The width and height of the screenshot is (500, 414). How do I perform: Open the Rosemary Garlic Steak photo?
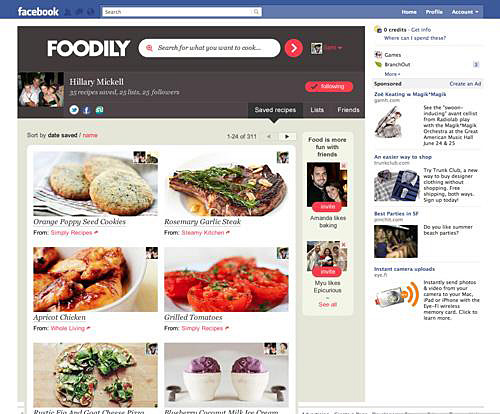[x=226, y=184]
